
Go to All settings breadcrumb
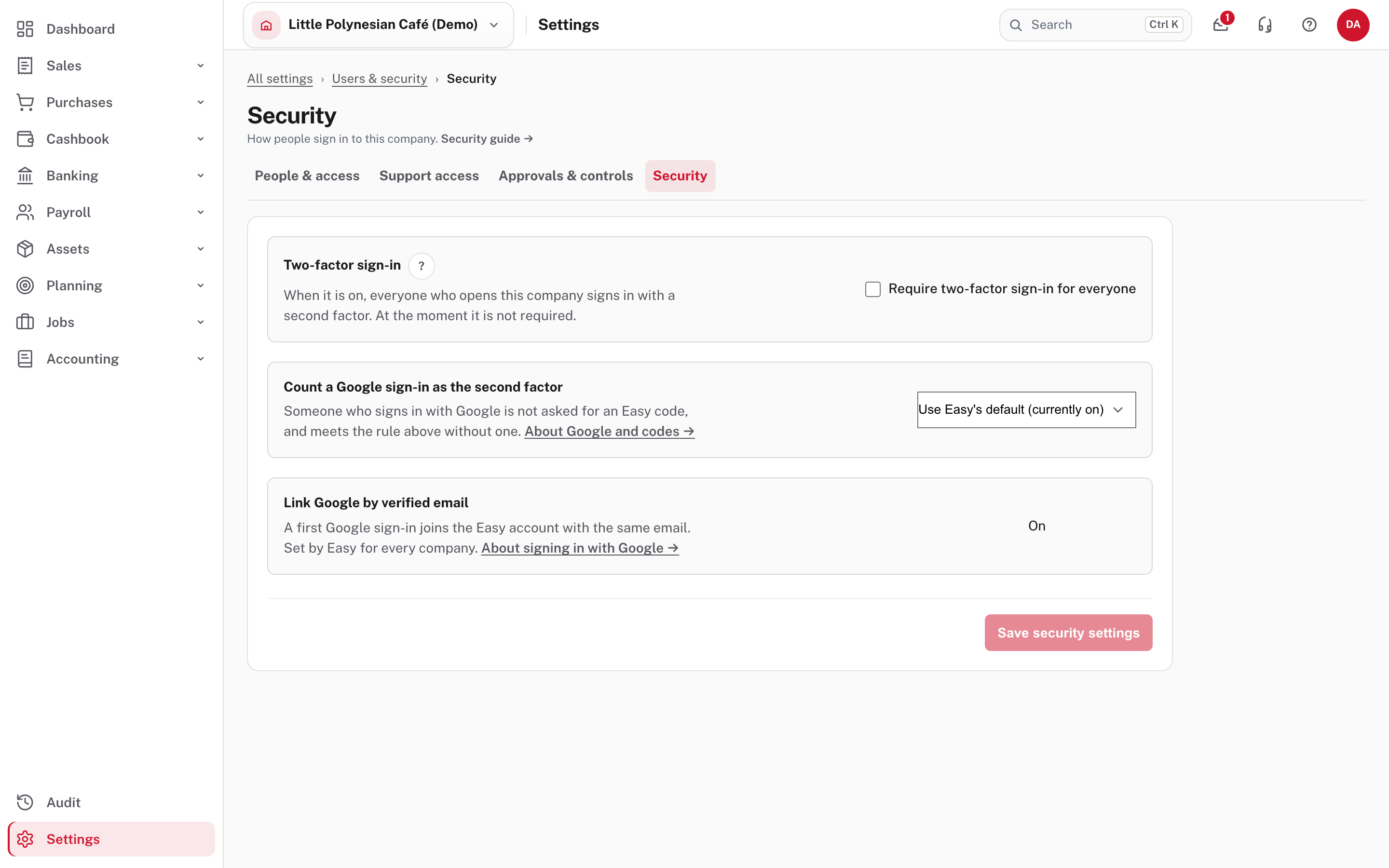point(280,79)
